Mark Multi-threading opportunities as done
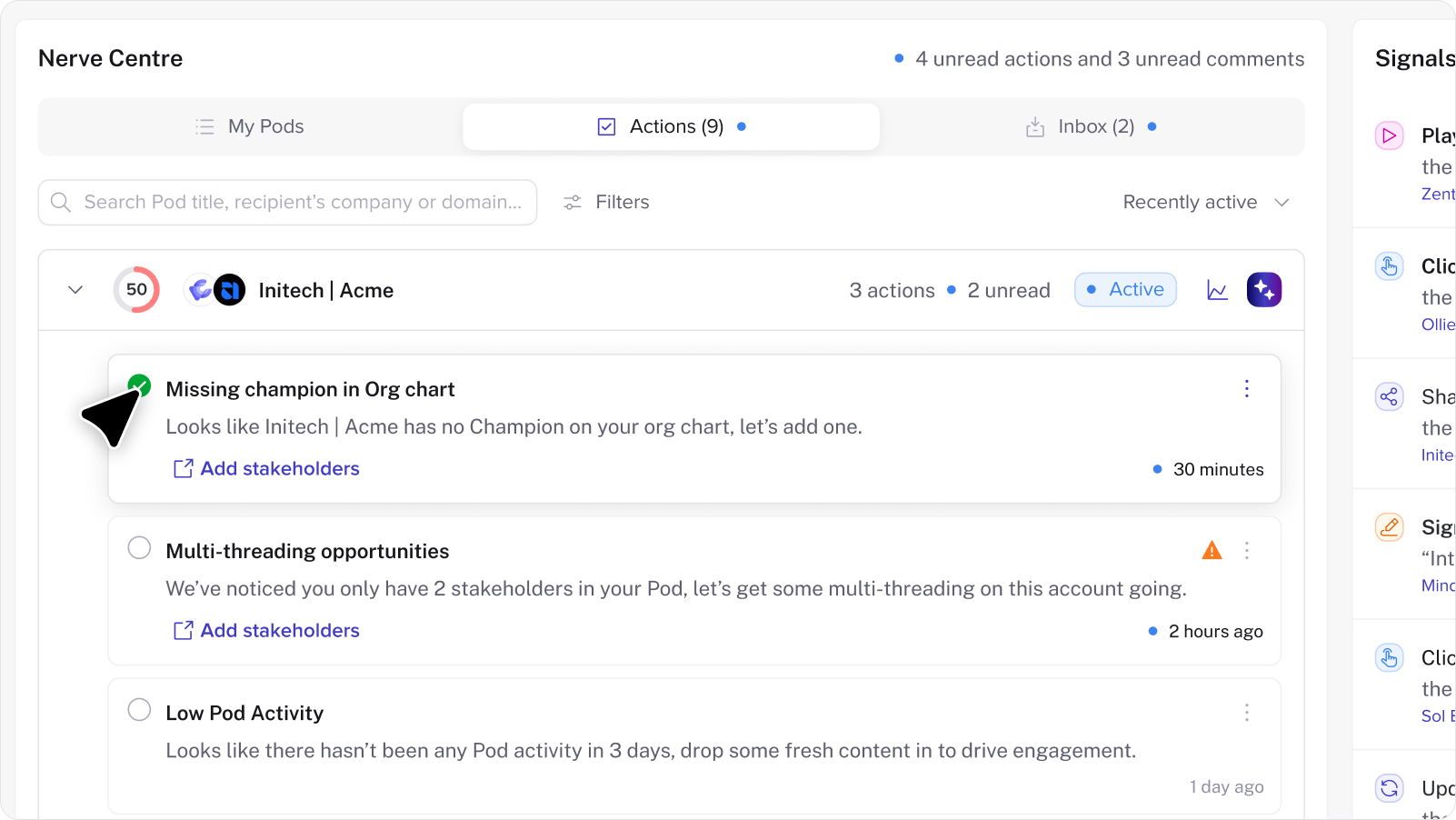This screenshot has height=820, width=1456. 139,547
